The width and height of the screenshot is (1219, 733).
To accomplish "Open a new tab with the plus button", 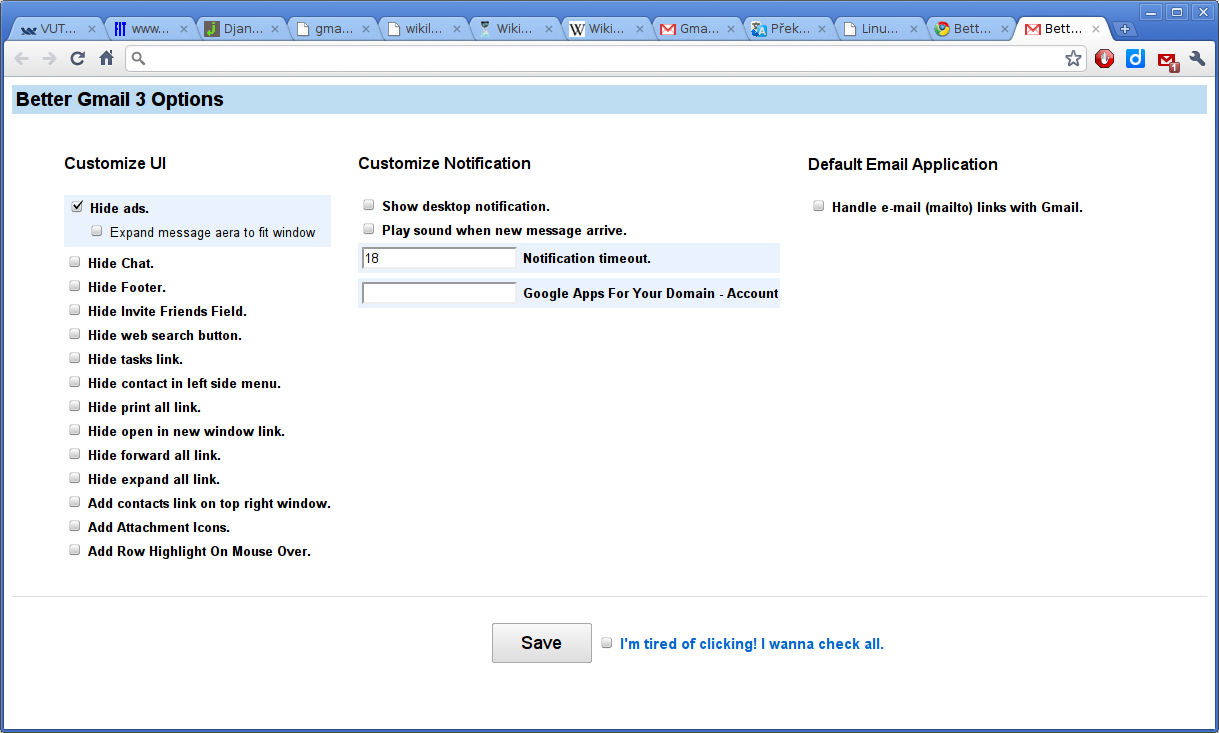I will pos(1126,29).
